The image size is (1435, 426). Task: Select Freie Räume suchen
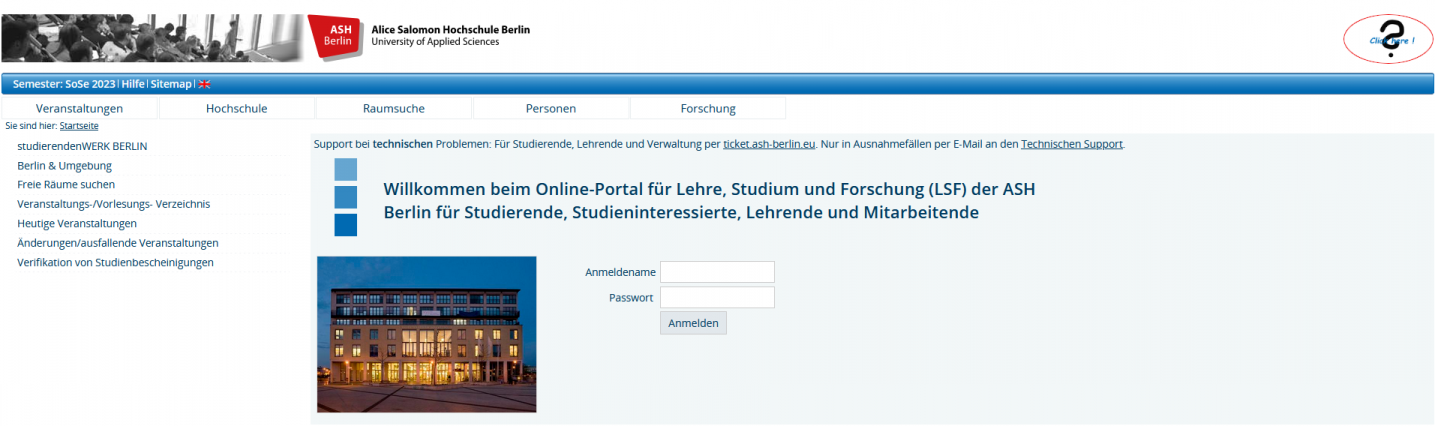pyautogui.click(x=66, y=185)
